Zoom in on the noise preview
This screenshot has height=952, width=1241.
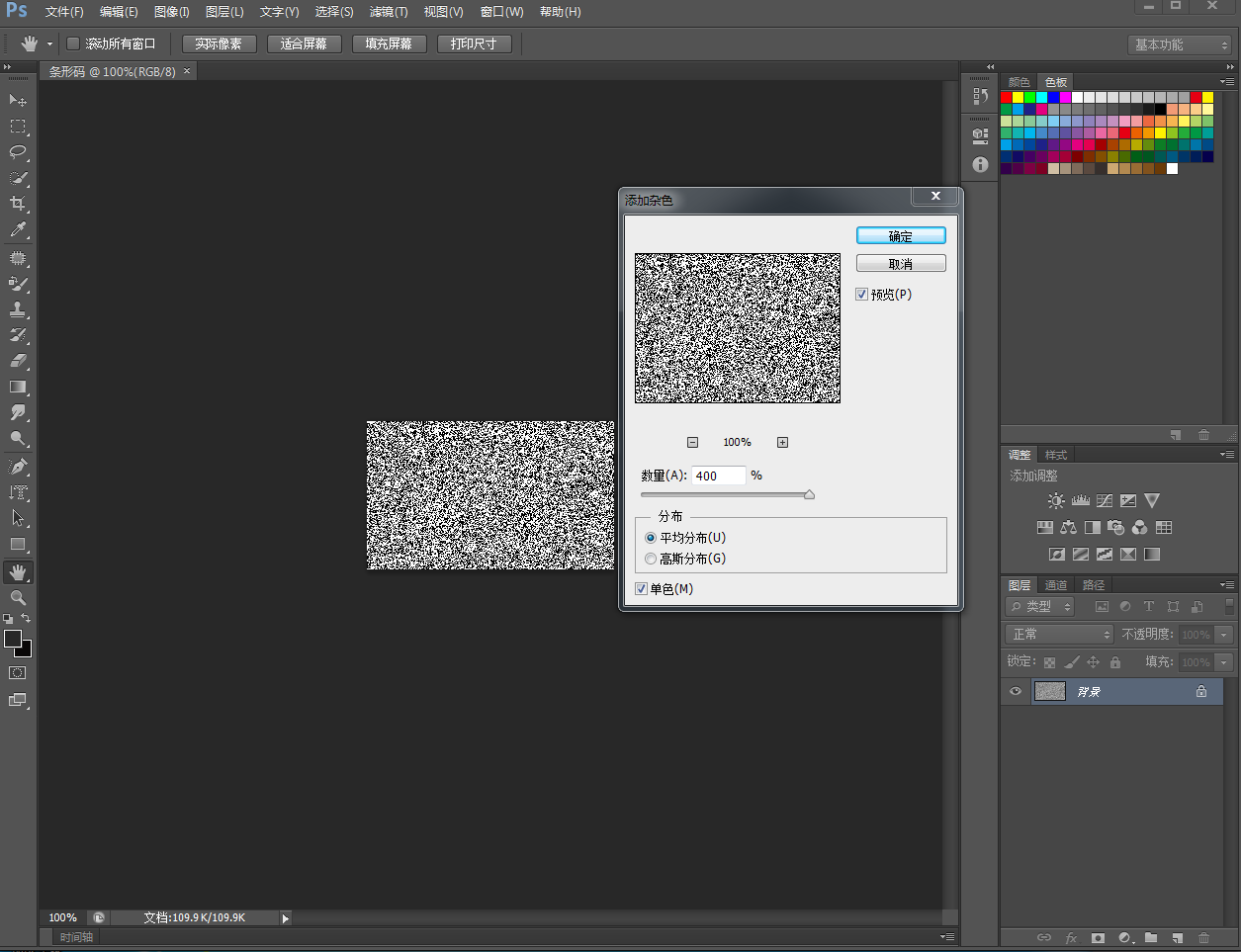point(782,443)
